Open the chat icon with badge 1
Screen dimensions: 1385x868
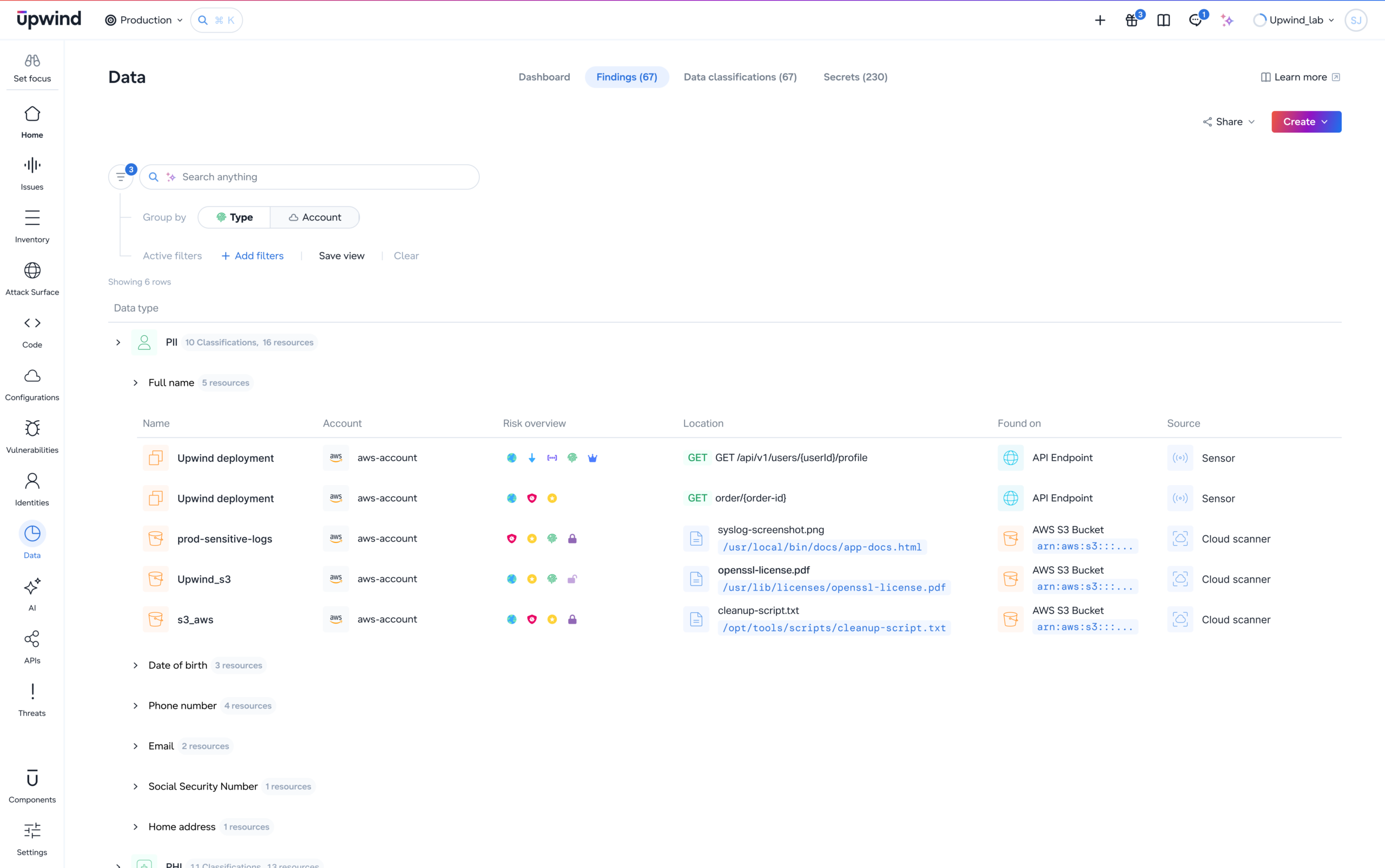1196,20
